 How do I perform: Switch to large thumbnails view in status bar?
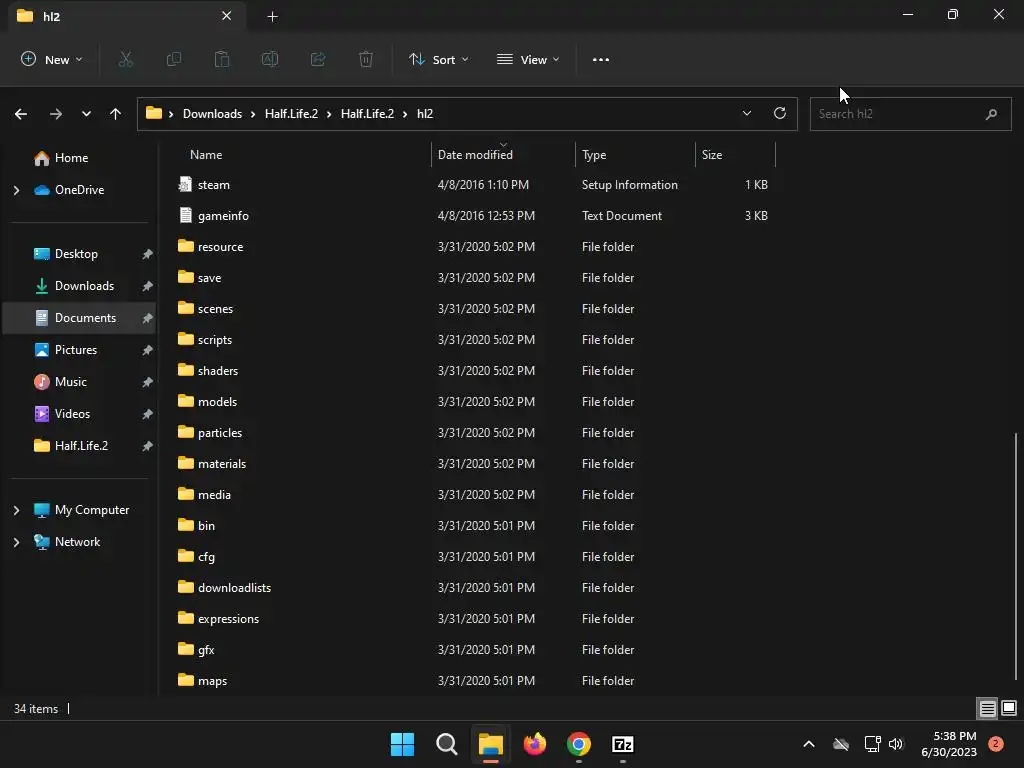pyautogui.click(x=1009, y=708)
